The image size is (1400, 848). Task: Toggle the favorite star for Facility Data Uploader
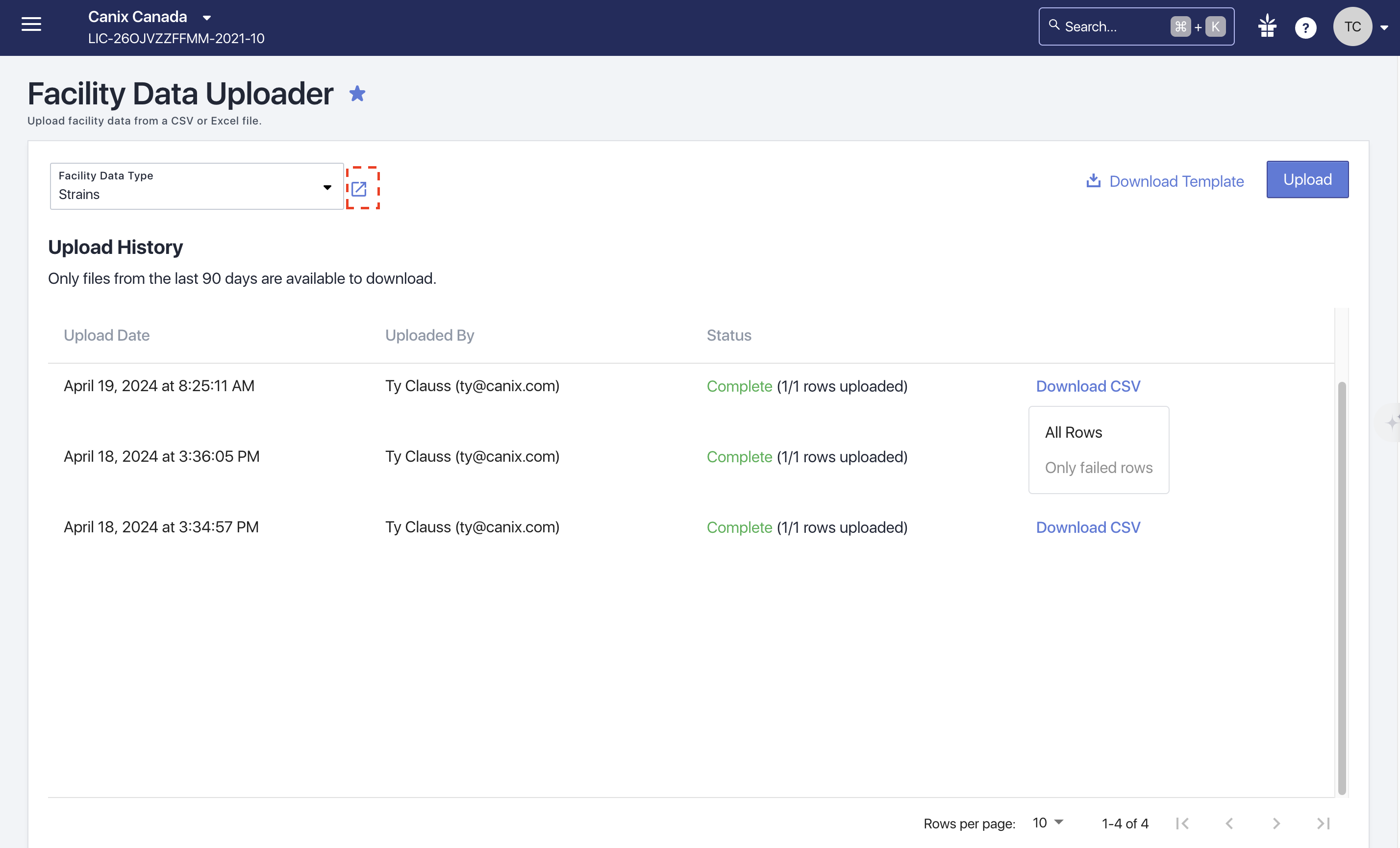(357, 93)
